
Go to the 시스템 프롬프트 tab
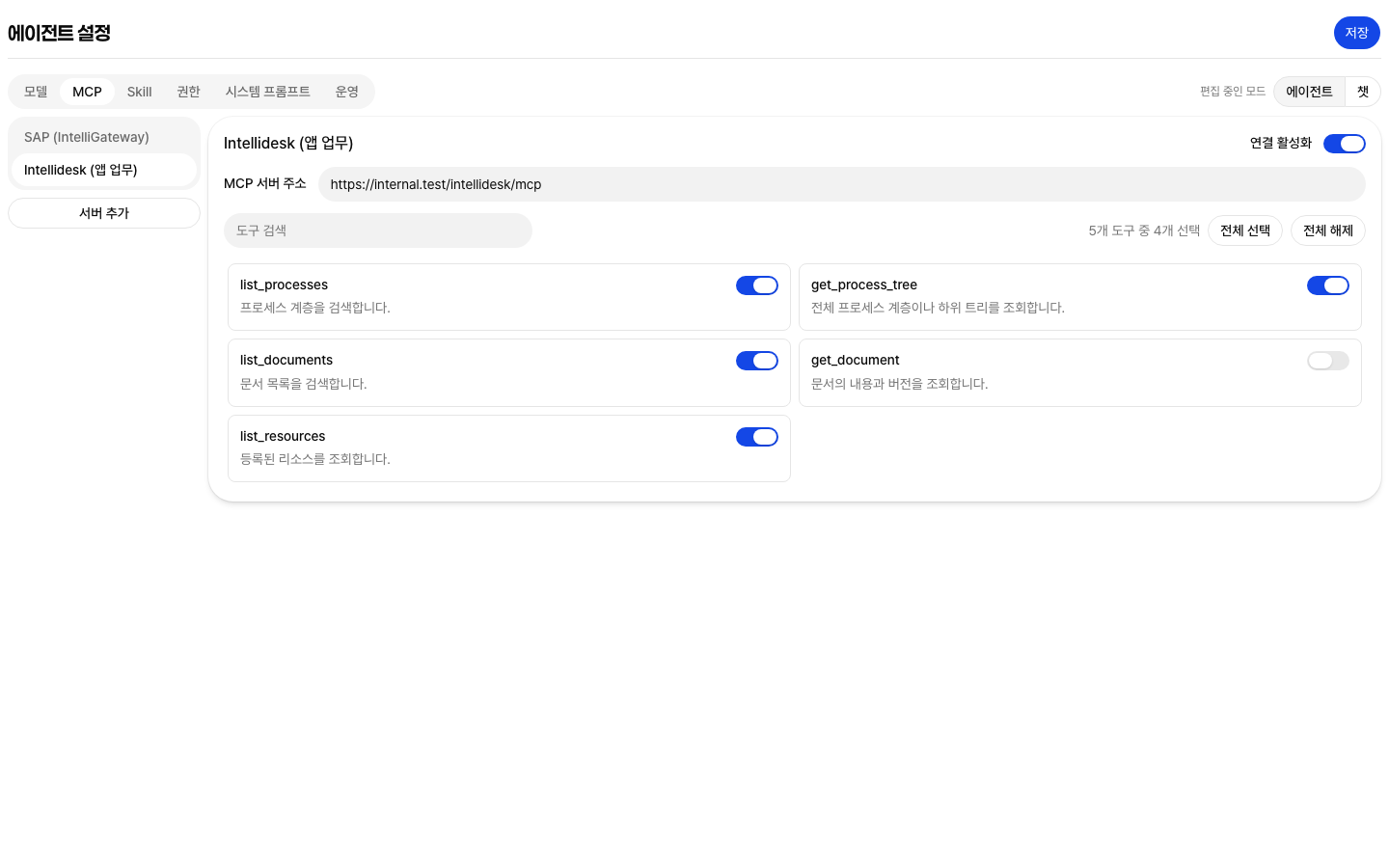pyautogui.click(x=268, y=92)
